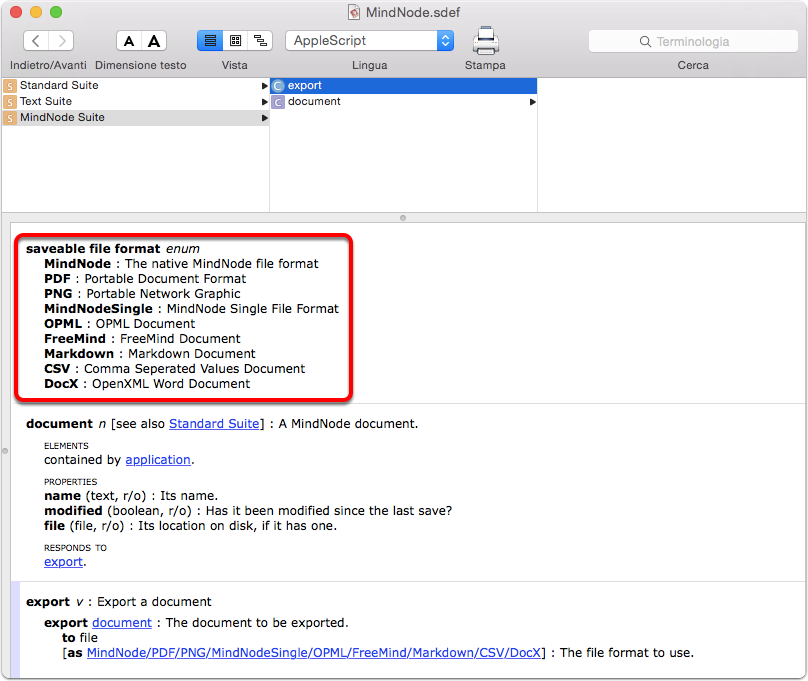Click the export command C icon
The image size is (808, 681).
[278, 86]
